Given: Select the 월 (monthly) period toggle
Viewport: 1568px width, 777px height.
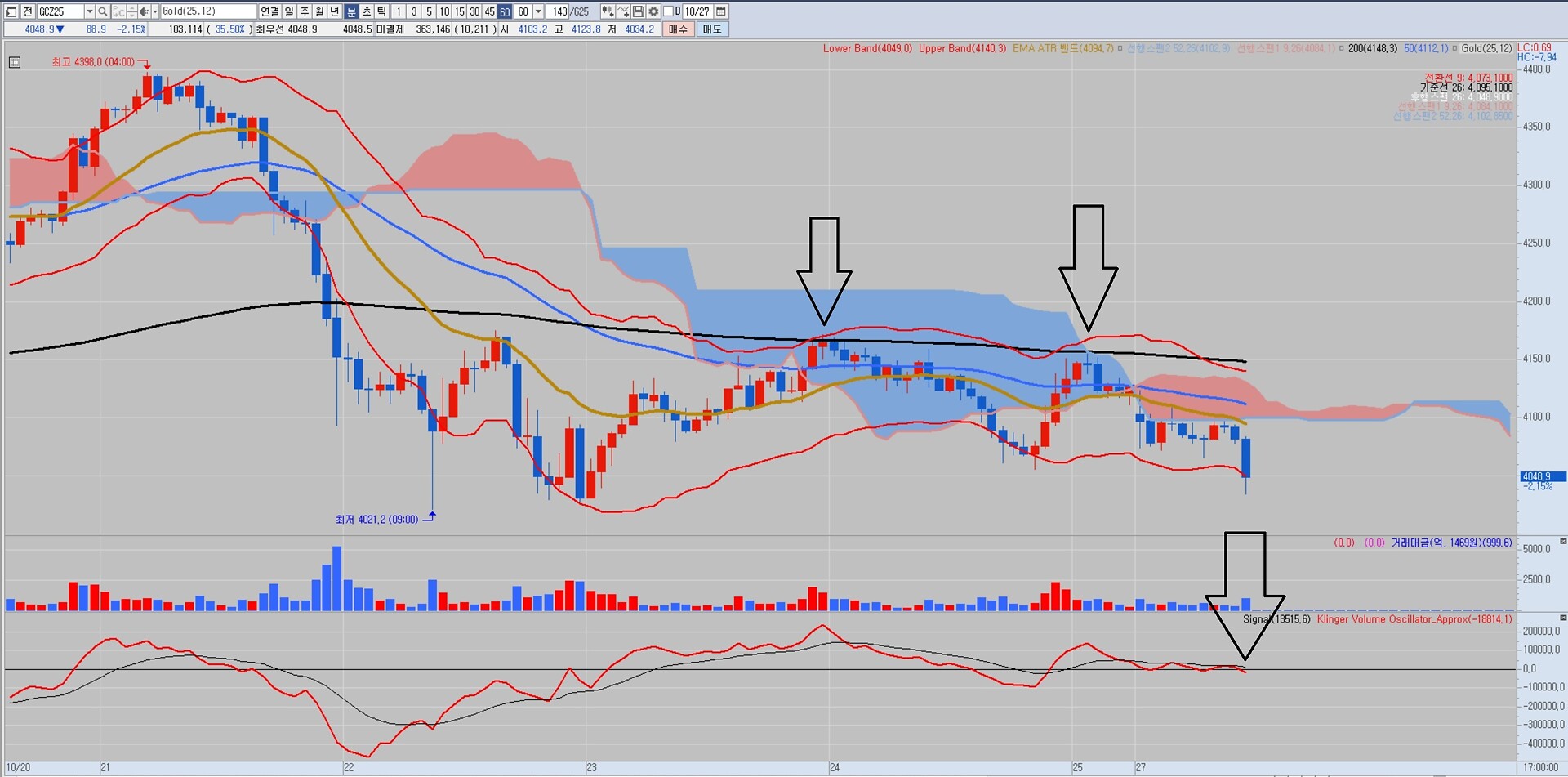Looking at the screenshot, I should pyautogui.click(x=320, y=11).
